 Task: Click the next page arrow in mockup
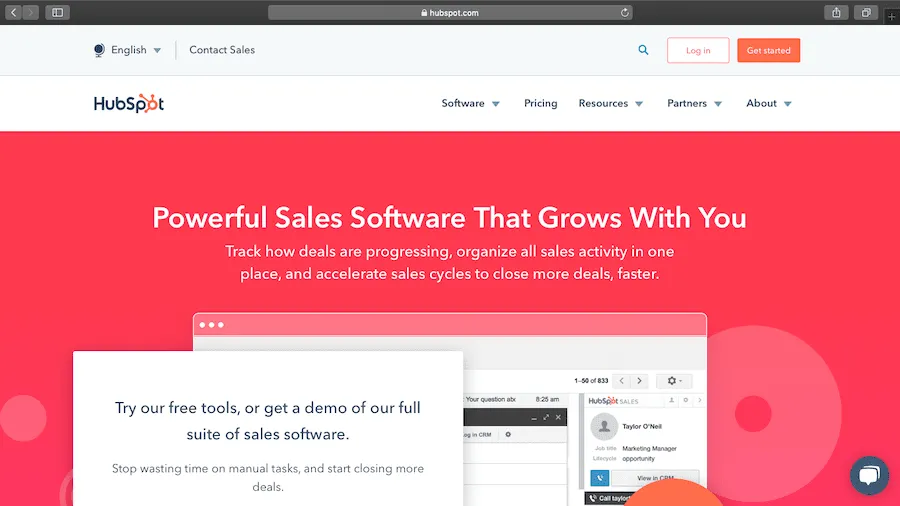[639, 381]
